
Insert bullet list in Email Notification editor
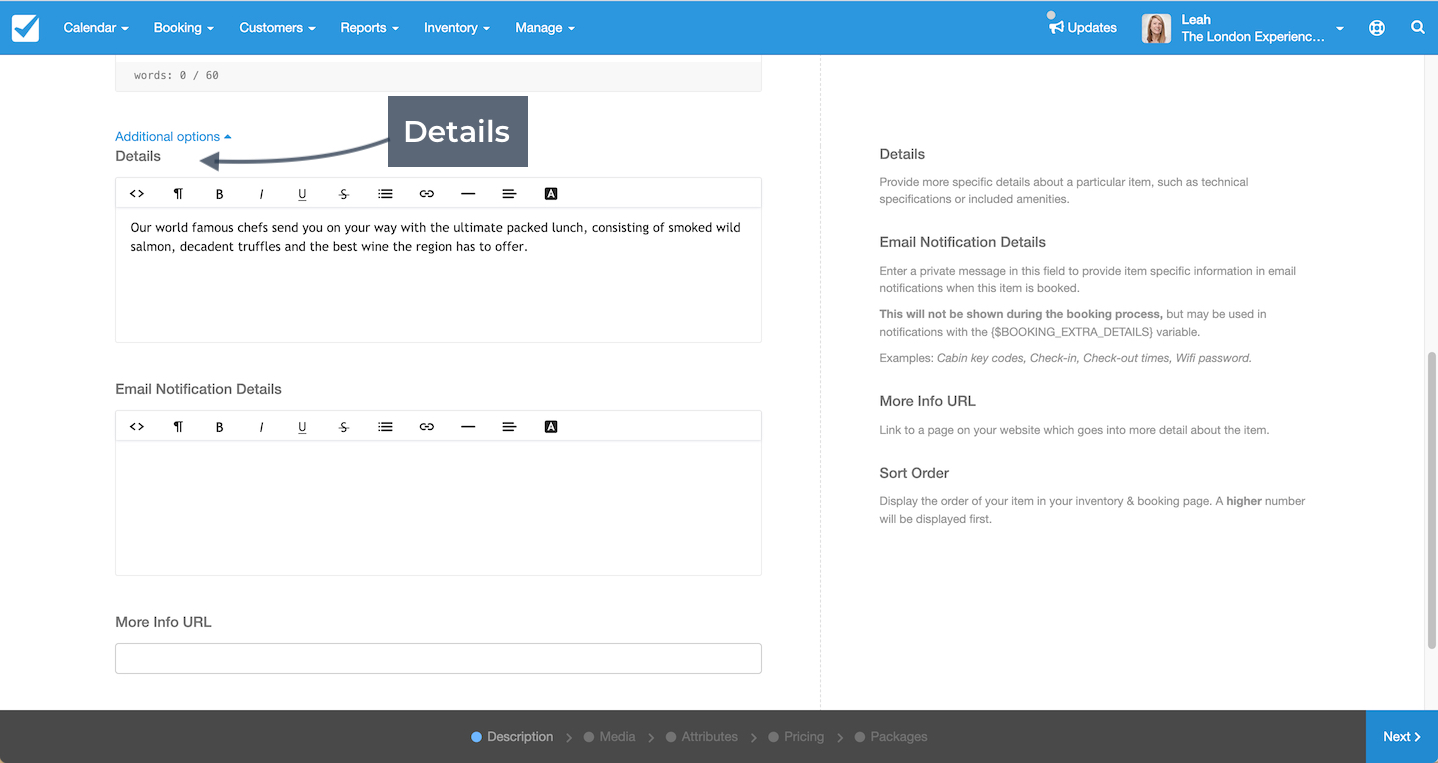click(385, 427)
